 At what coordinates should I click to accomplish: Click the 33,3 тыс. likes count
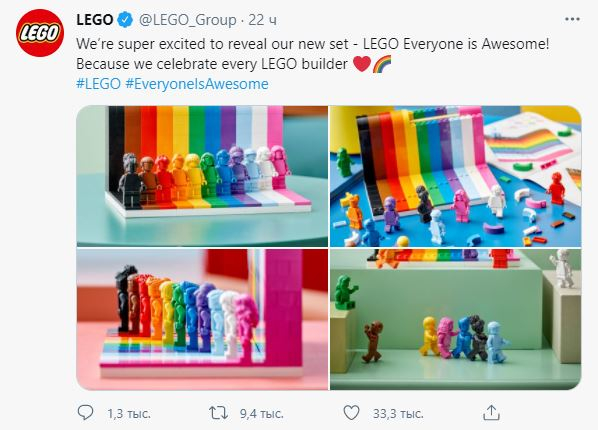(398, 414)
